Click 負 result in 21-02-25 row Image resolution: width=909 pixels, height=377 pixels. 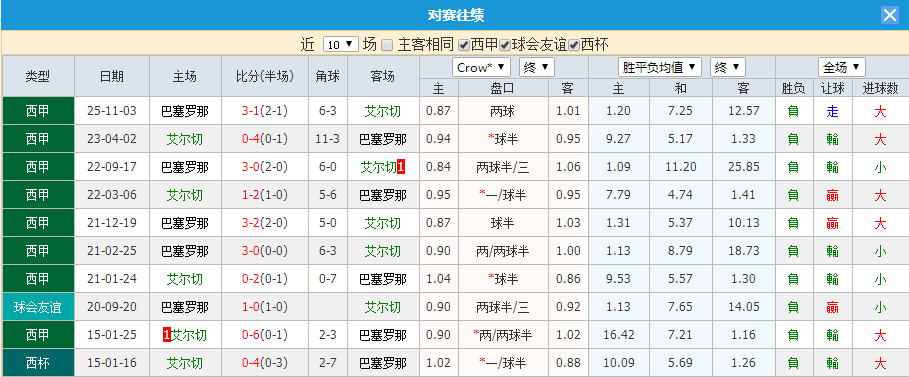tap(793, 251)
